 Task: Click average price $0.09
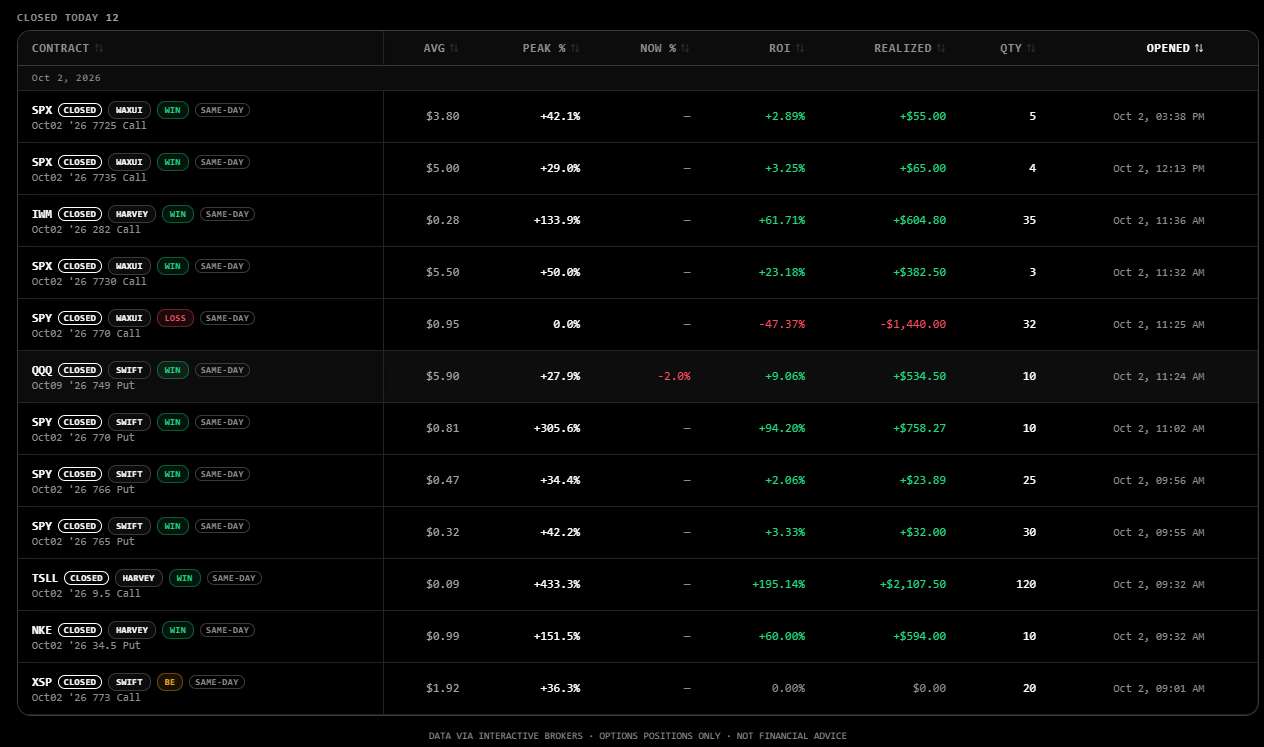(x=443, y=584)
